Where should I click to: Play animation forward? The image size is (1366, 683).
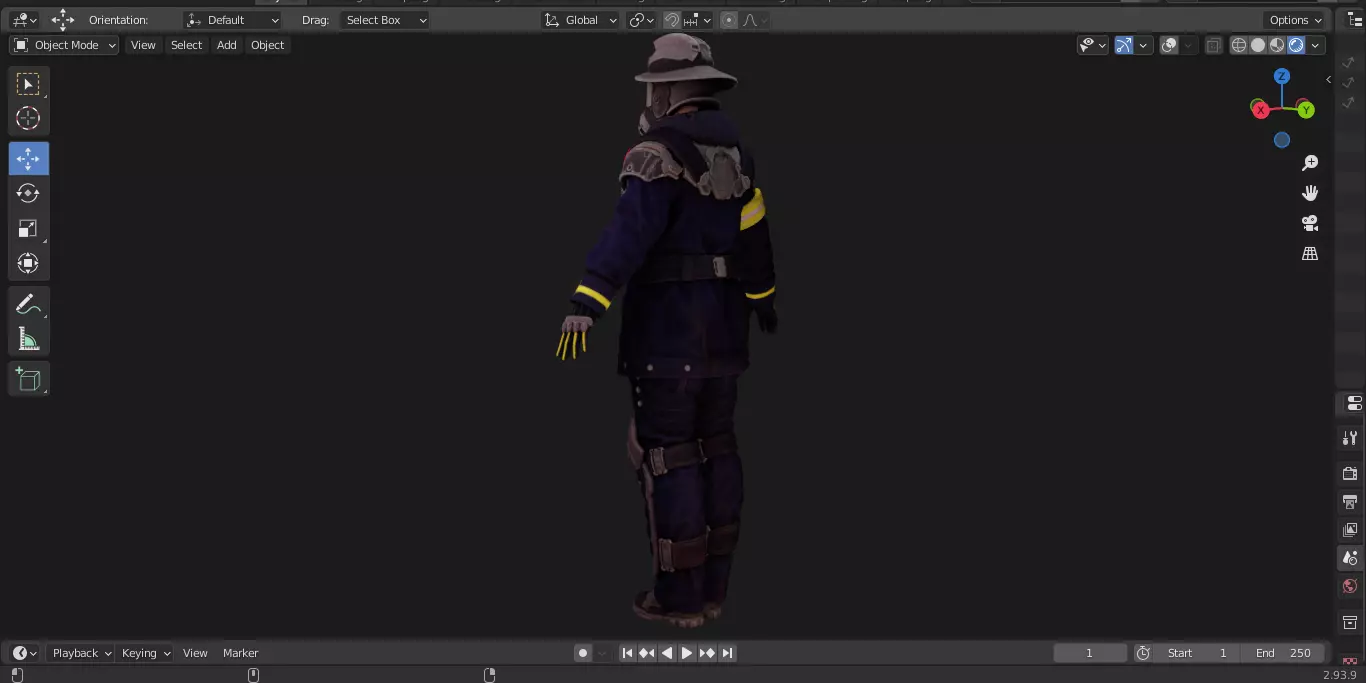[x=687, y=653]
